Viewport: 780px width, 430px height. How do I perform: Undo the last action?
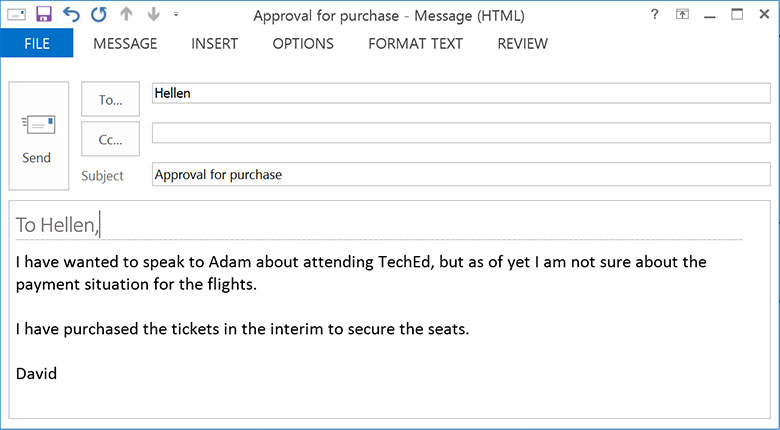[x=71, y=15]
